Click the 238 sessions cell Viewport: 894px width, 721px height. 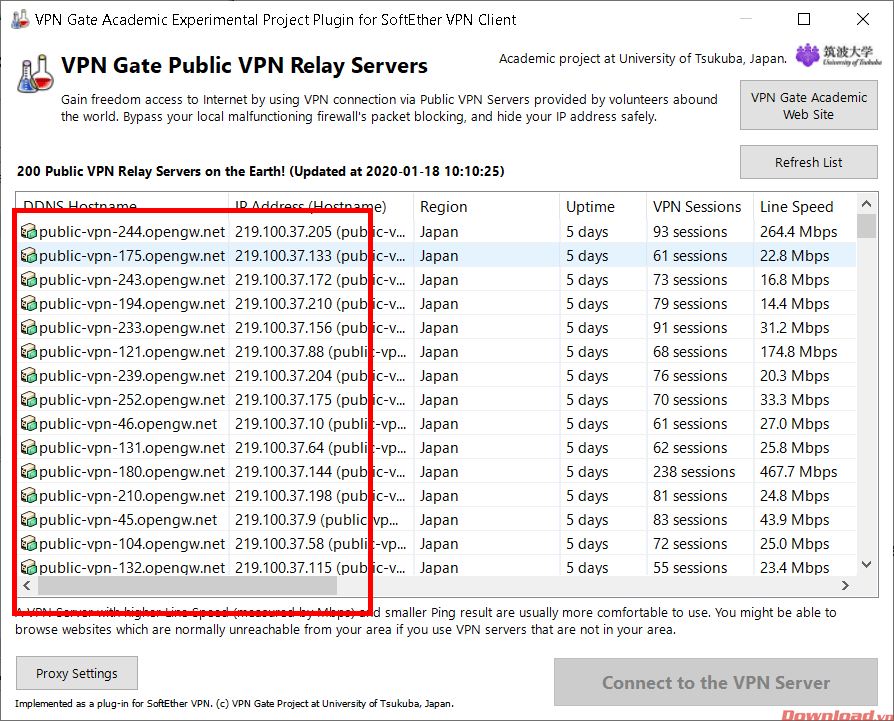(x=694, y=471)
